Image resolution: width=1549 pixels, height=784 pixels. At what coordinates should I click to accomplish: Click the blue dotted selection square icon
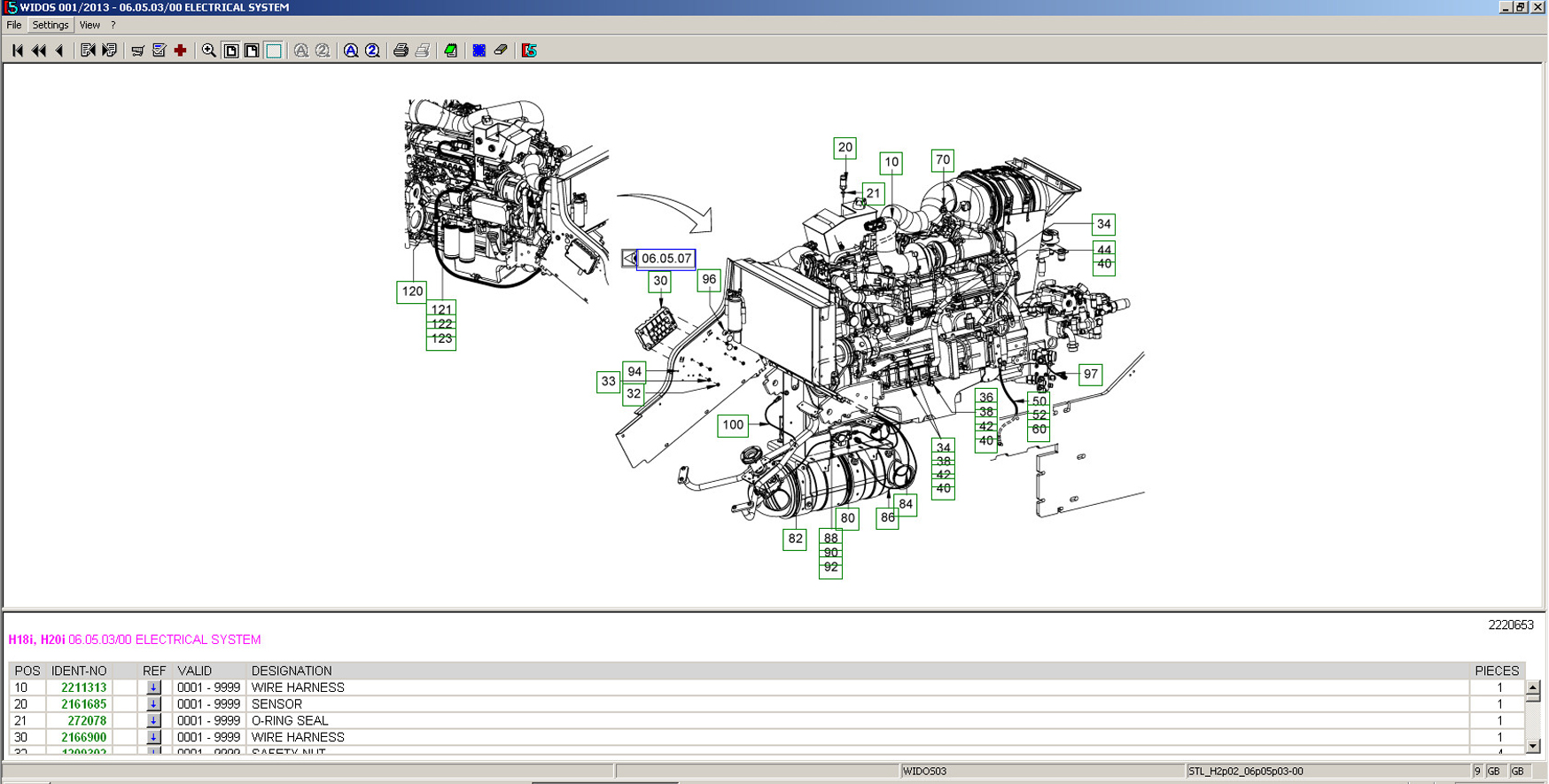479,50
